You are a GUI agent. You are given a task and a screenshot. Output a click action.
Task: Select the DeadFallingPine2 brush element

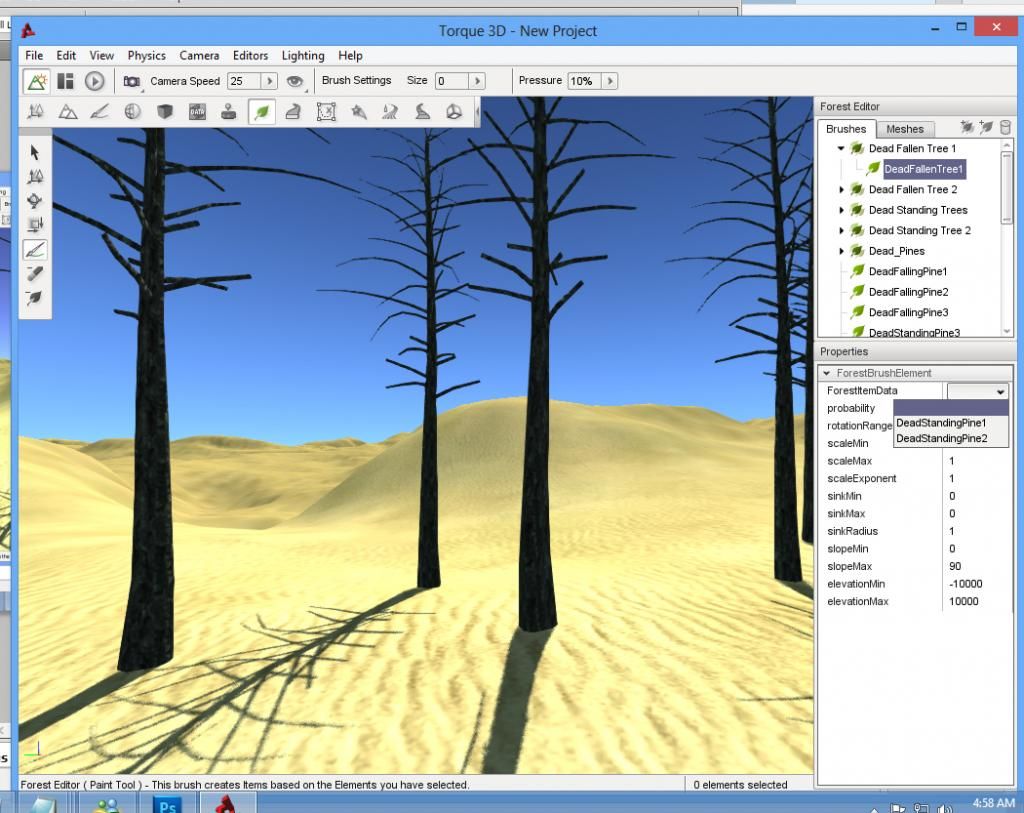coord(908,292)
